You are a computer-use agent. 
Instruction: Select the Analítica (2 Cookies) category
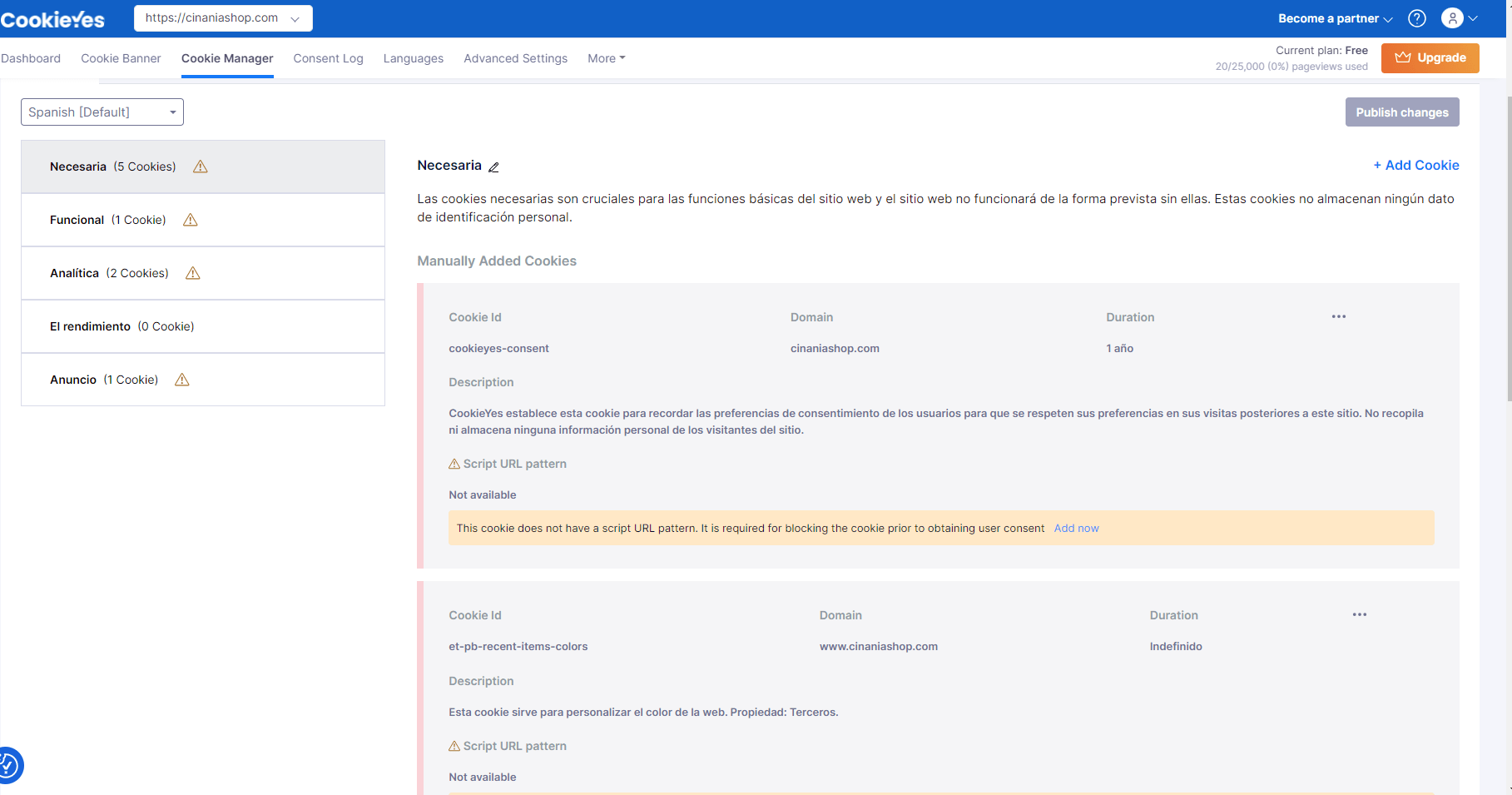coord(203,273)
